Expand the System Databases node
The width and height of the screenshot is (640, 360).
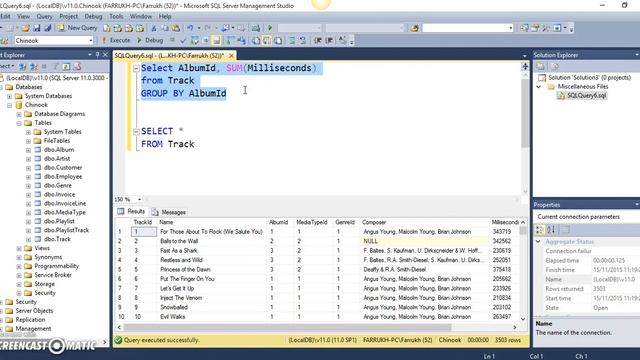(9, 96)
